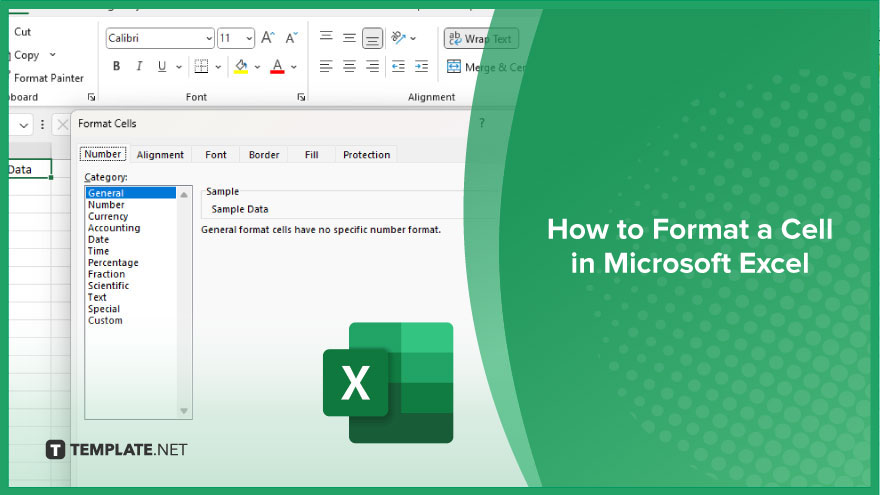Switch to Fill tab
880x495 pixels.
point(311,154)
